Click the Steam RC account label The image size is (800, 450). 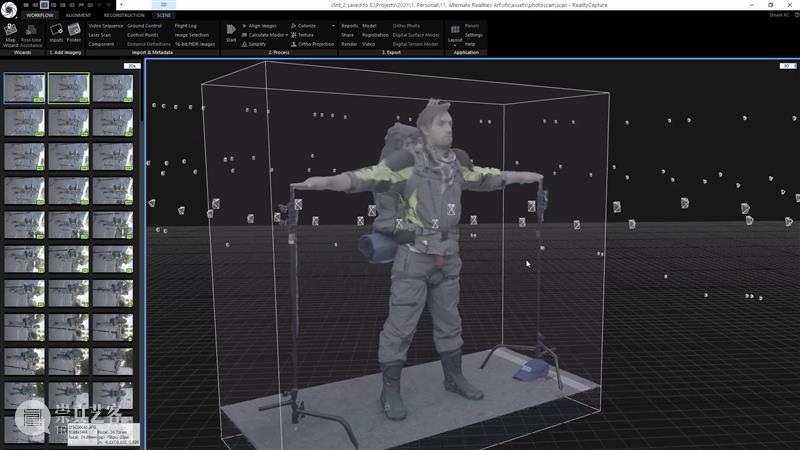(779, 15)
